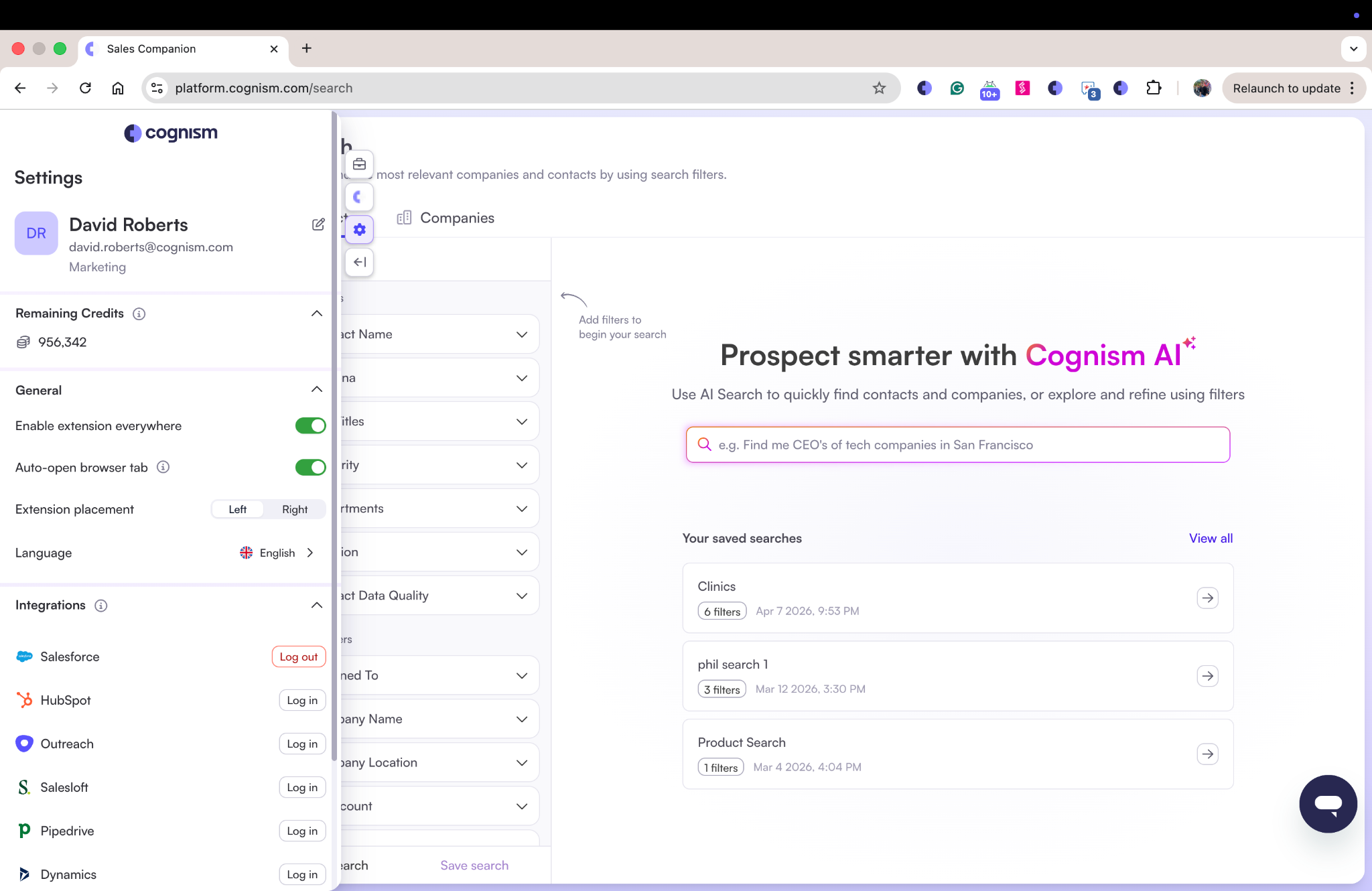The width and height of the screenshot is (1372, 891).
Task: Log out of Salesforce integration
Action: click(x=299, y=657)
